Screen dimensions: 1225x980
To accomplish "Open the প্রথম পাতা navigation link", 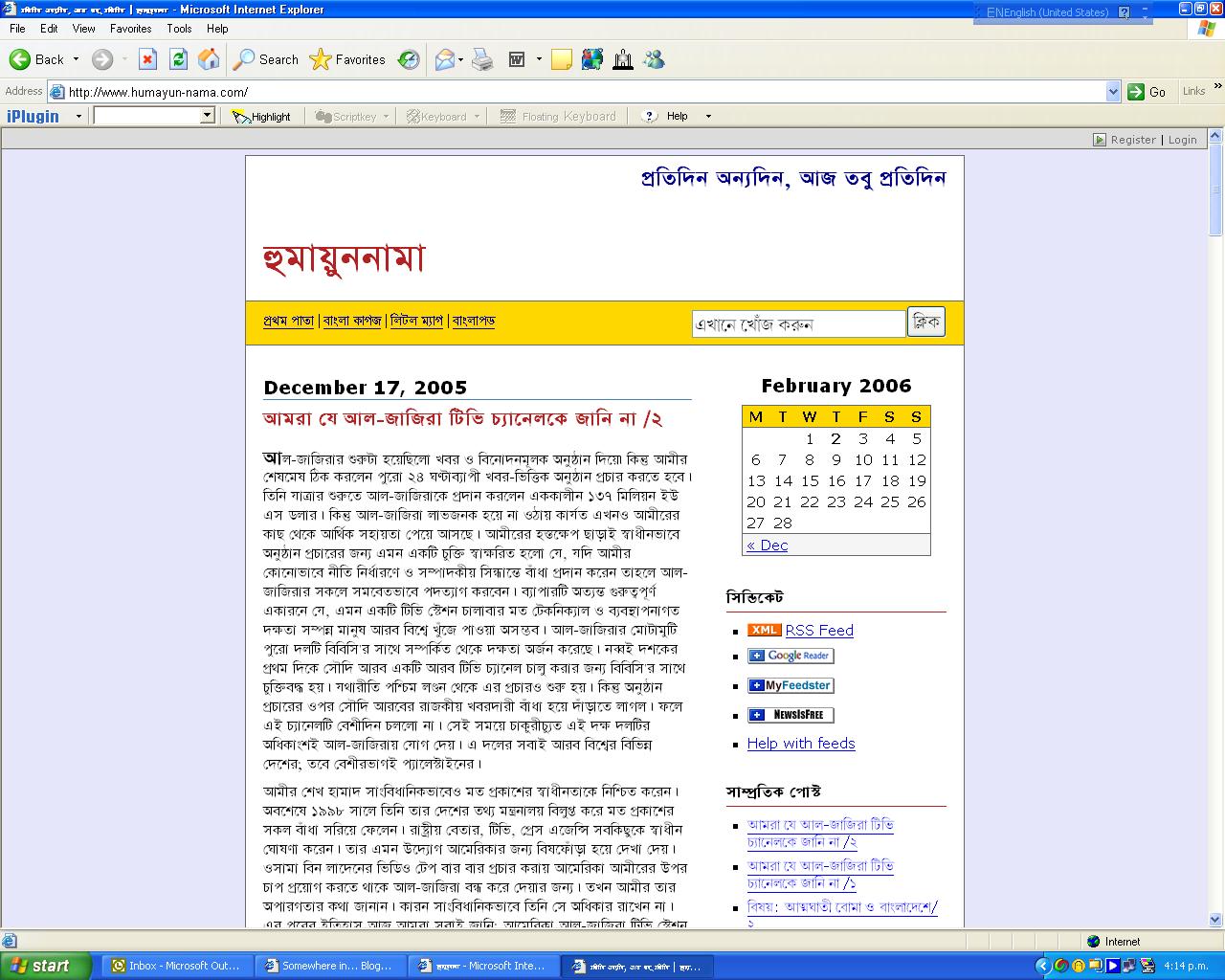I will pos(288,321).
